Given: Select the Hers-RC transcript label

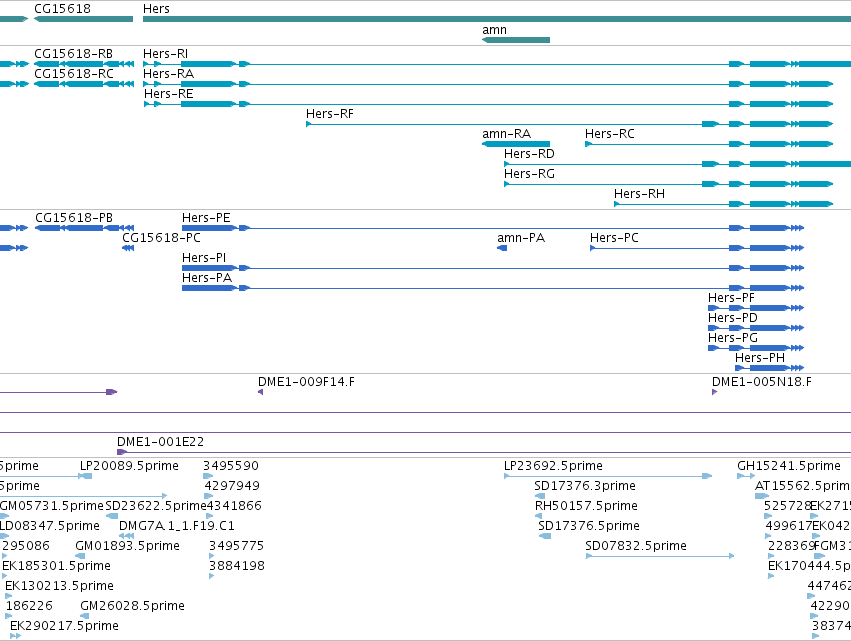Looking at the screenshot, I should coord(609,134).
